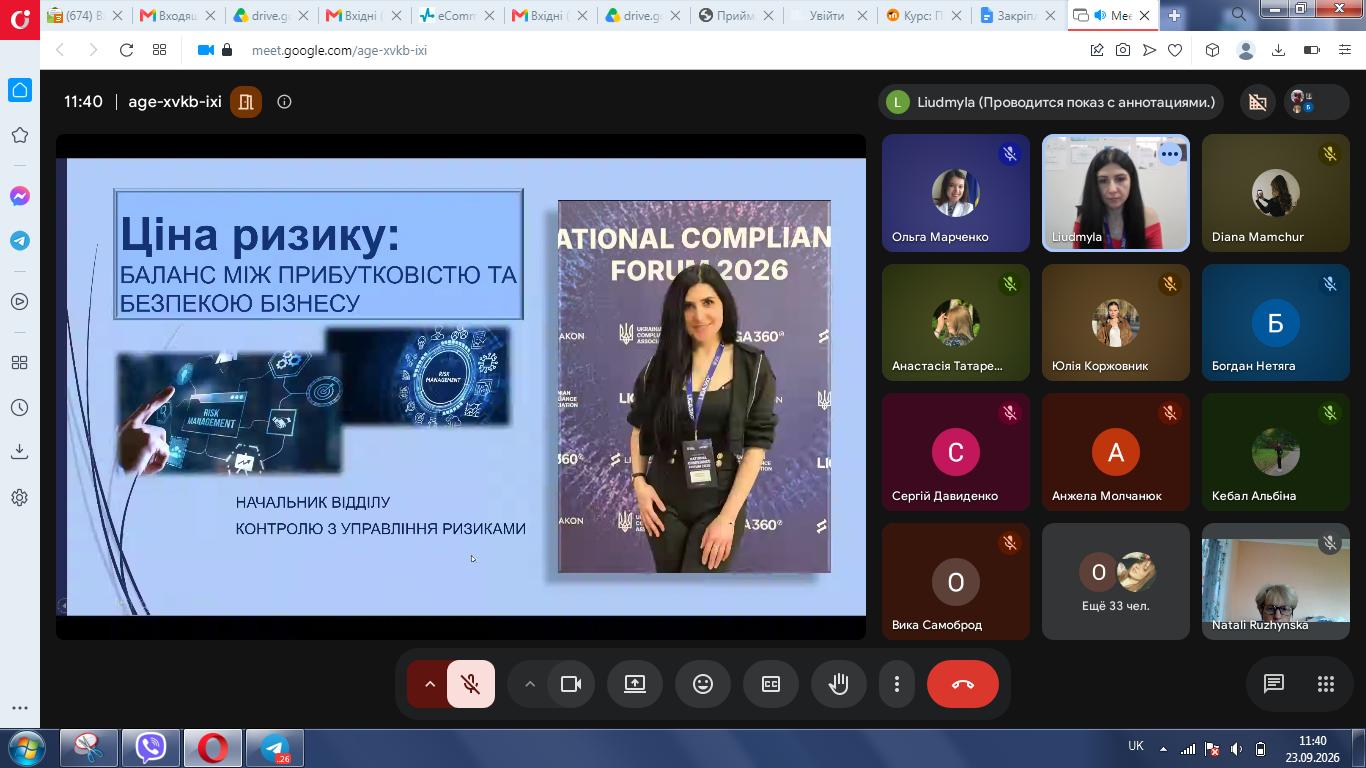Open meeting info icon next to code
Viewport: 1366px width, 768px height.
[x=284, y=102]
